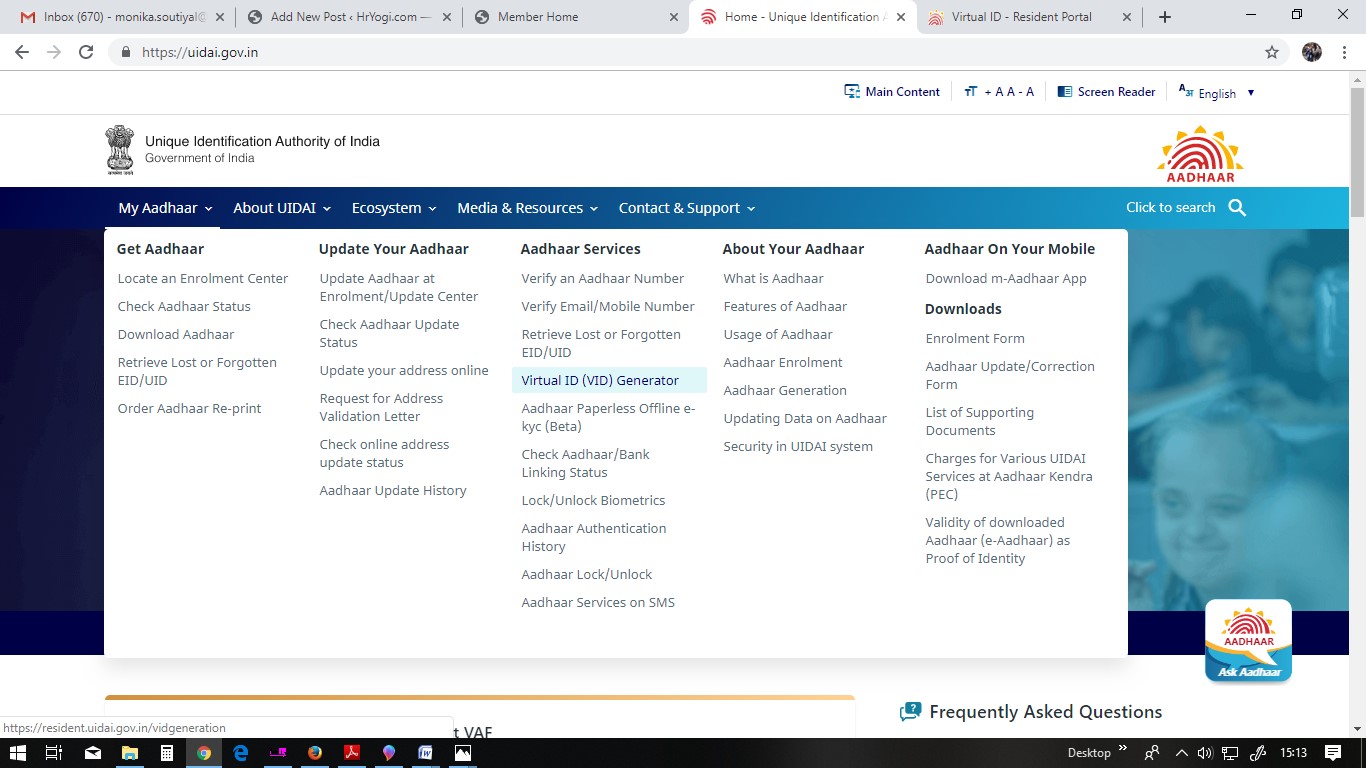This screenshot has height=768, width=1366.
Task: Open the Ask Aadhaar chatbot icon
Action: tap(1248, 641)
